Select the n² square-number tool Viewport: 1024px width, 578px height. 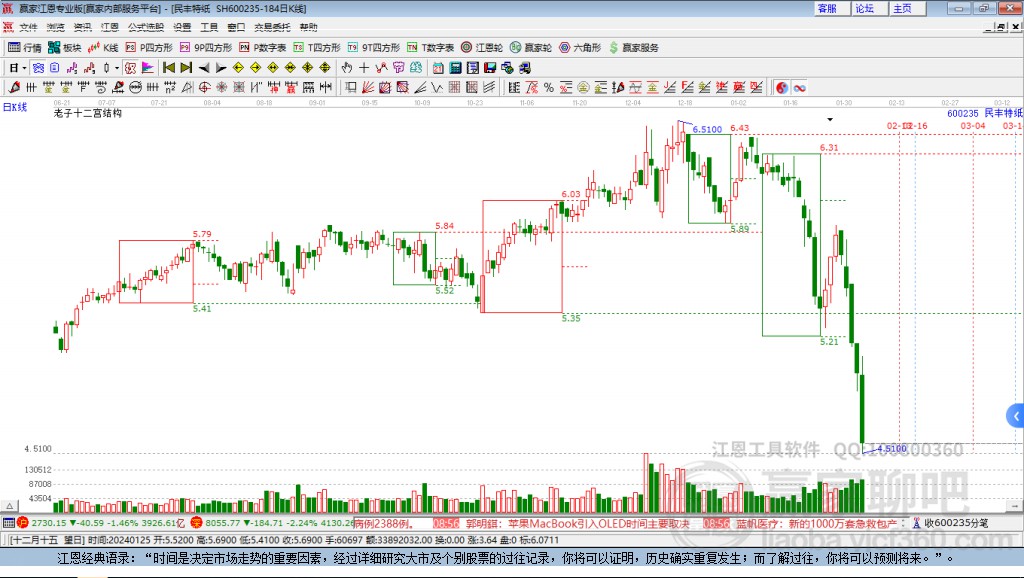click(x=170, y=88)
